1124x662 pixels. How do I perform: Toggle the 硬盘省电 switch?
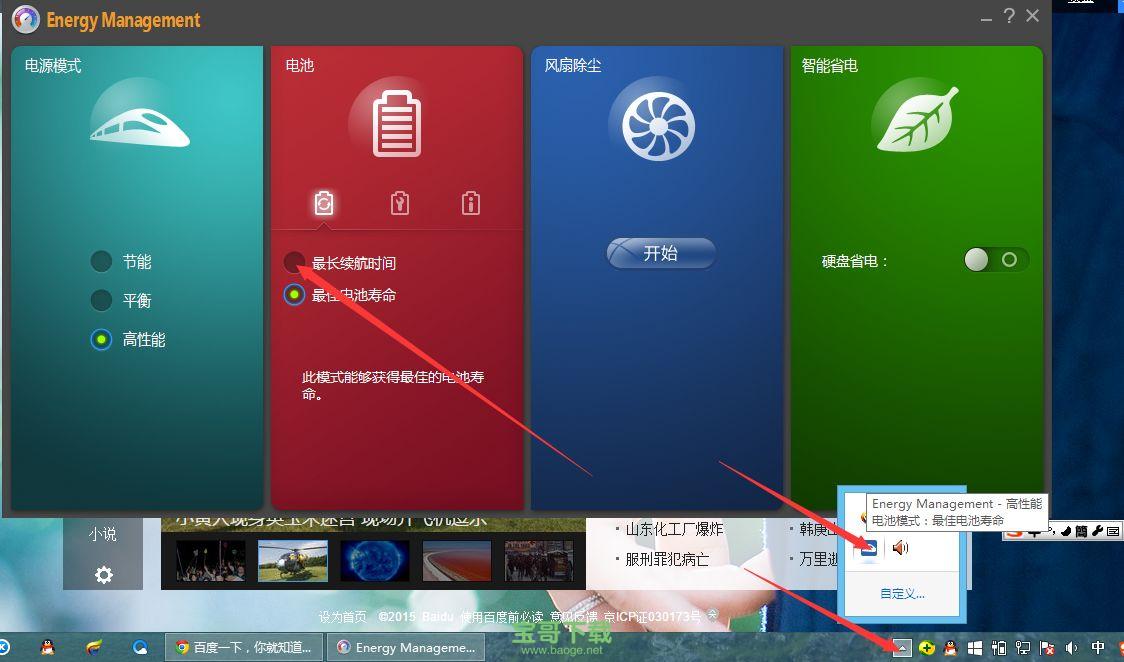point(994,260)
